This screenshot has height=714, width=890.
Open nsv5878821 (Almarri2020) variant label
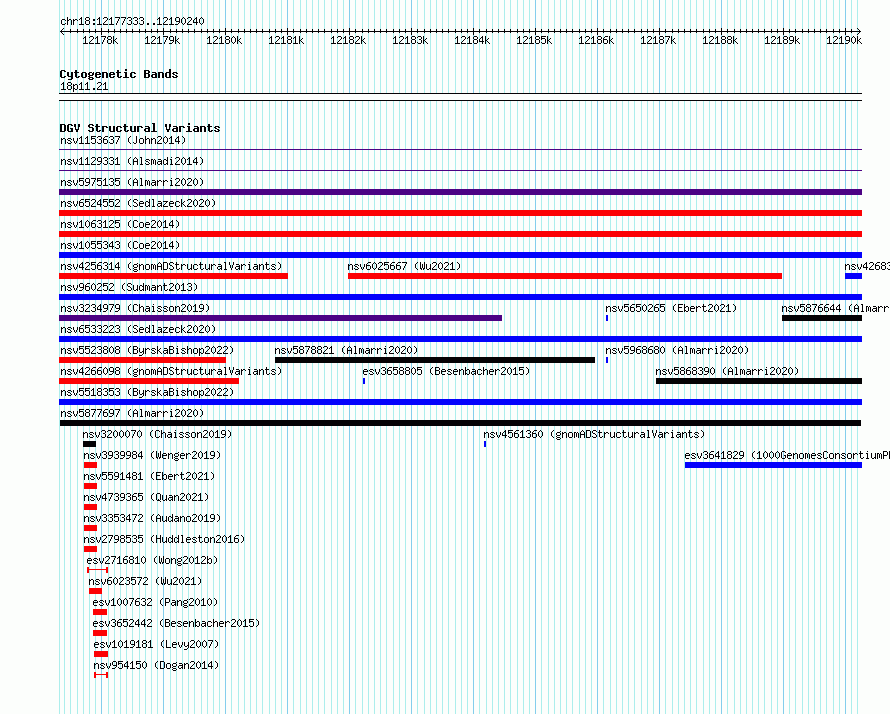[346, 350]
